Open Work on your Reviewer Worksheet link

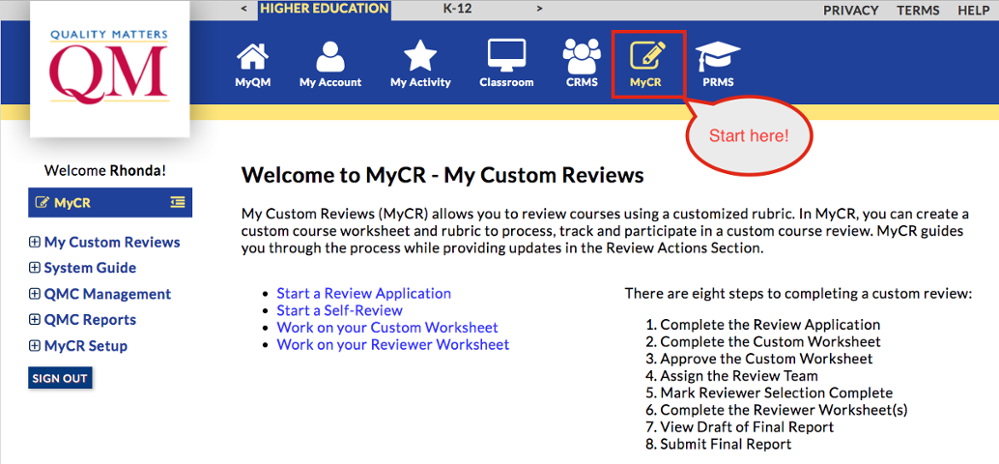click(392, 344)
